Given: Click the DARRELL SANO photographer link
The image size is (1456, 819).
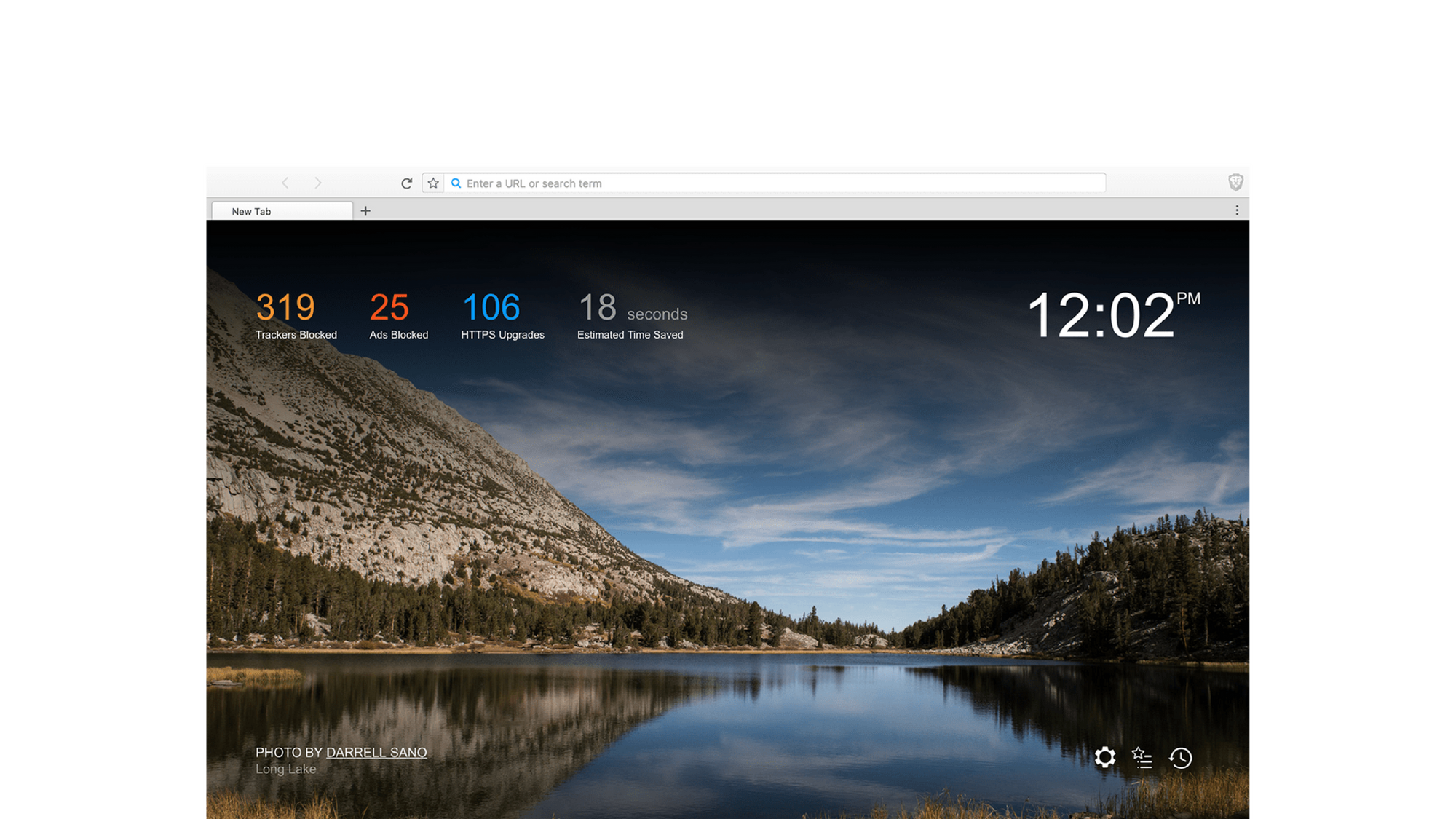Looking at the screenshot, I should tap(376, 752).
